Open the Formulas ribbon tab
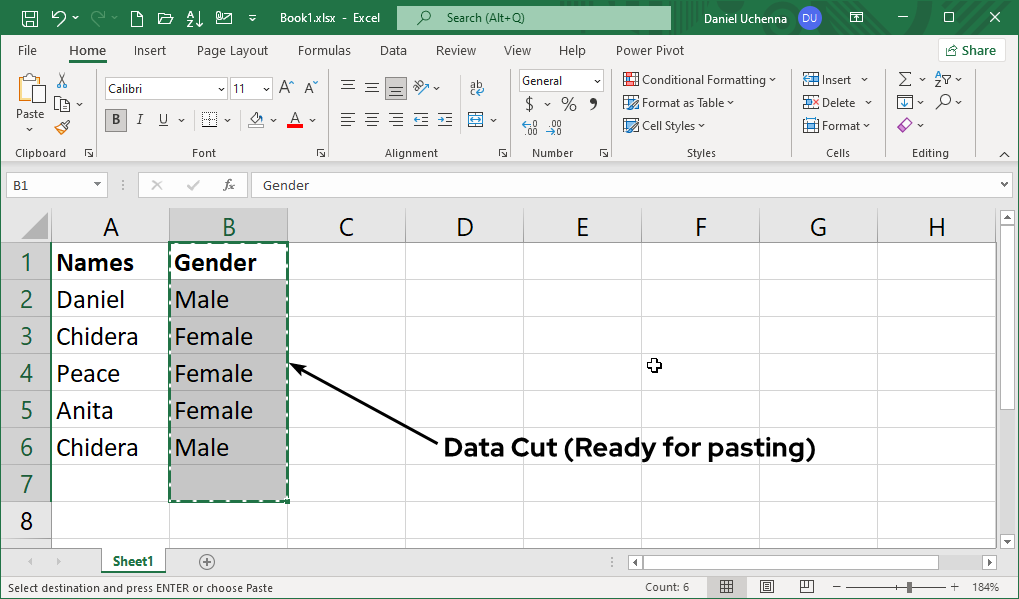Screen dimensions: 1019x599 (324, 50)
